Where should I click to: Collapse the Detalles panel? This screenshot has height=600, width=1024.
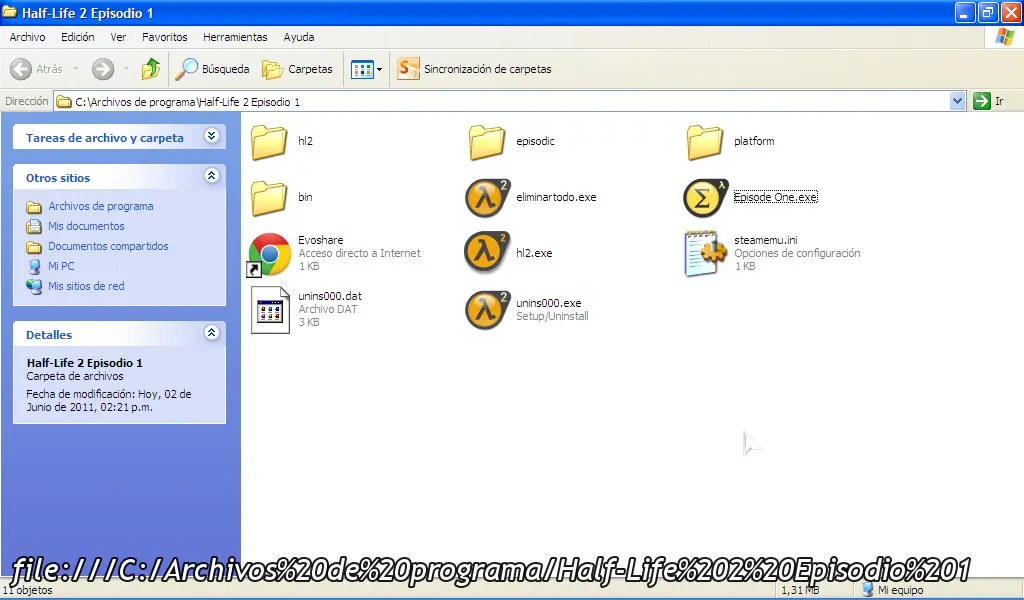pyautogui.click(x=211, y=333)
